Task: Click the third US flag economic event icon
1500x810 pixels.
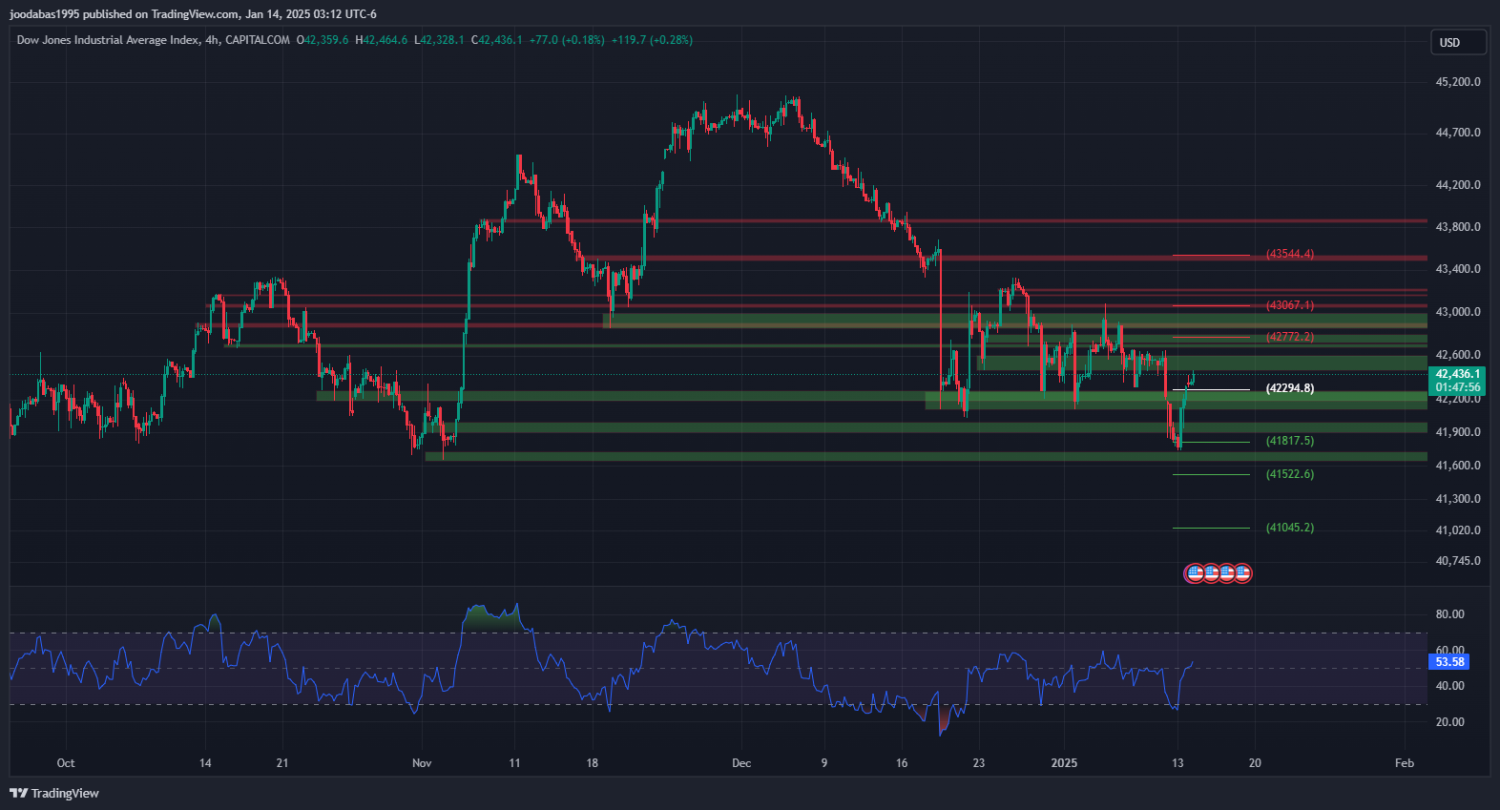Action: coord(1226,573)
